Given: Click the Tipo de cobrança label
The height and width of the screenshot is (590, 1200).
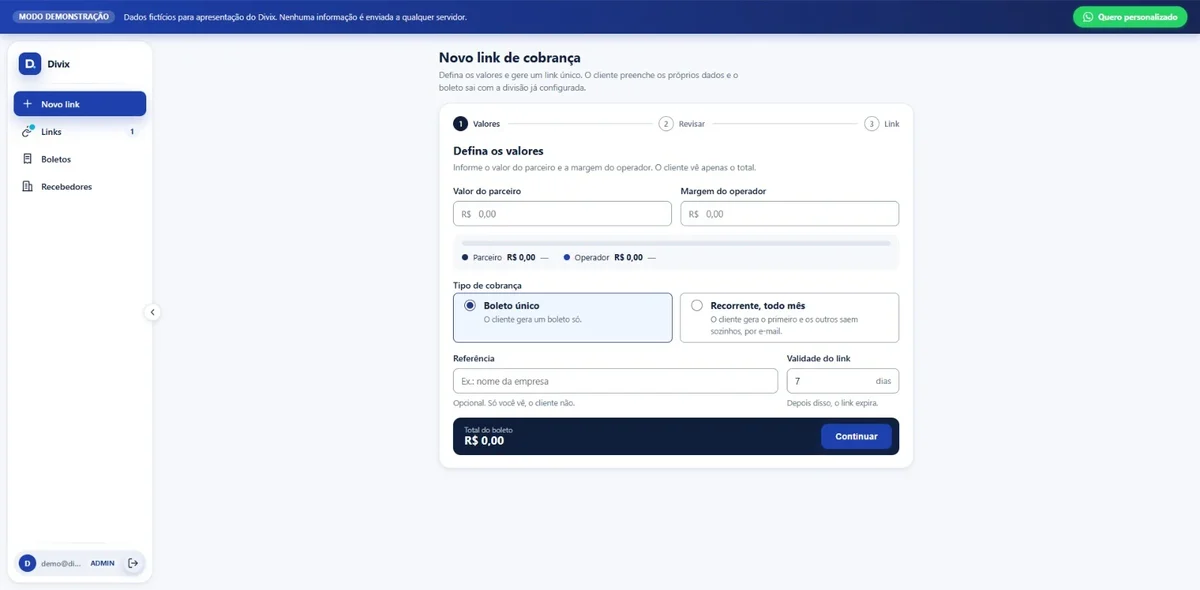Looking at the screenshot, I should point(487,285).
